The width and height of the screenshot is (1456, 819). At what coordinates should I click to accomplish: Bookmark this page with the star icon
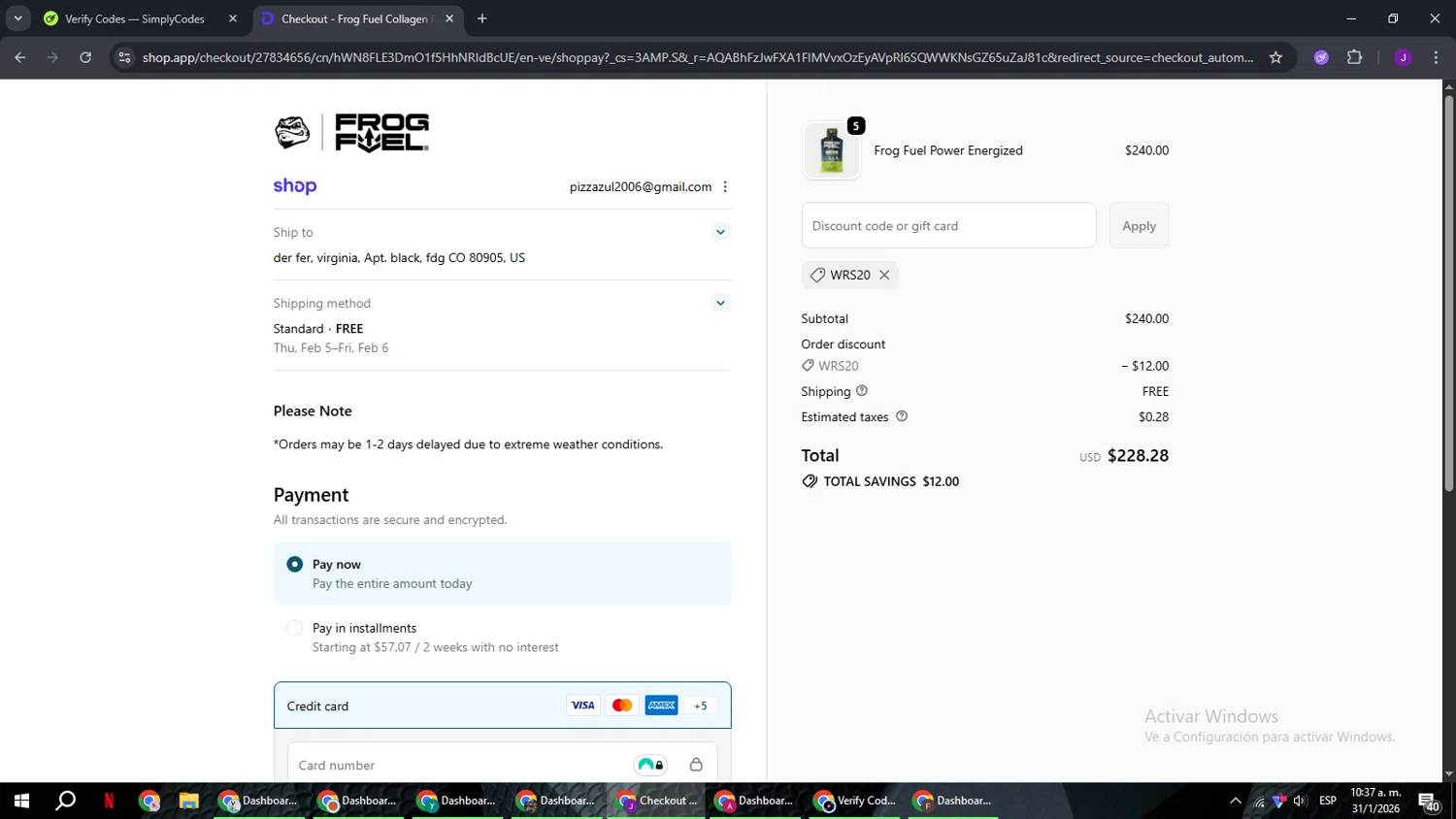click(1275, 57)
